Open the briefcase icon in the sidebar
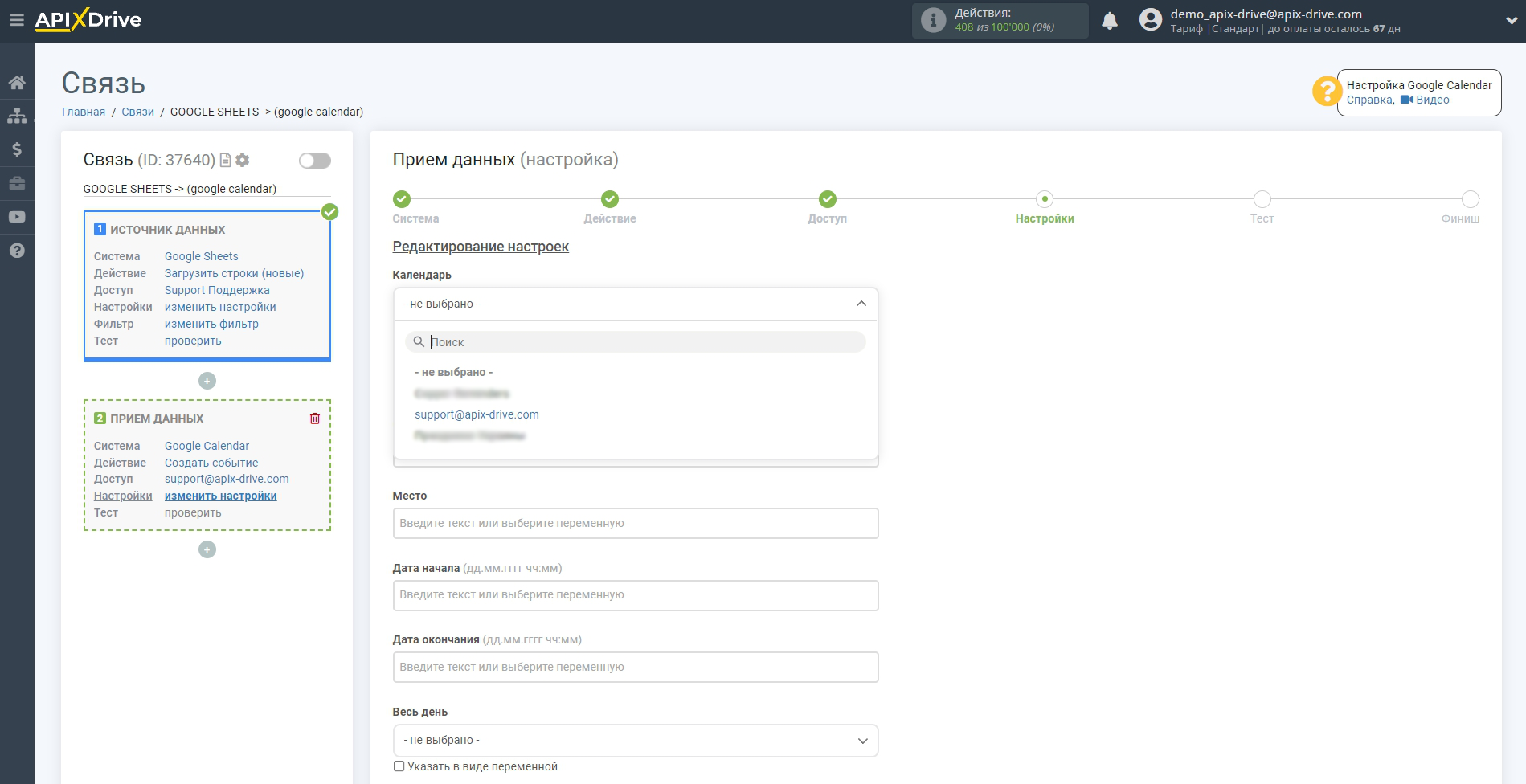 click(17, 183)
